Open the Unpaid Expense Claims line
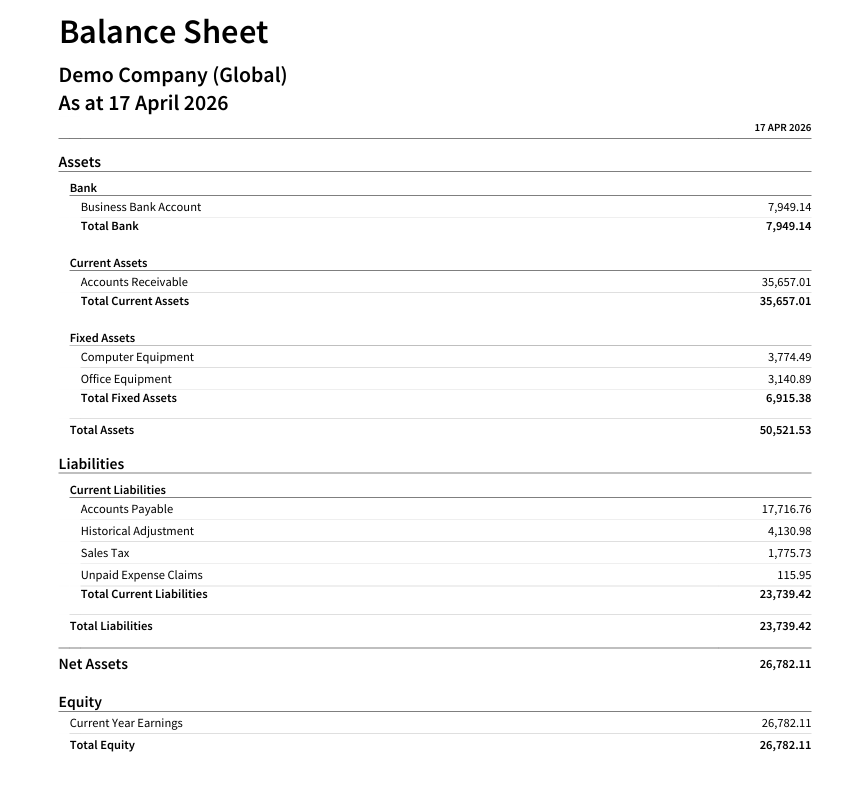 [x=142, y=575]
